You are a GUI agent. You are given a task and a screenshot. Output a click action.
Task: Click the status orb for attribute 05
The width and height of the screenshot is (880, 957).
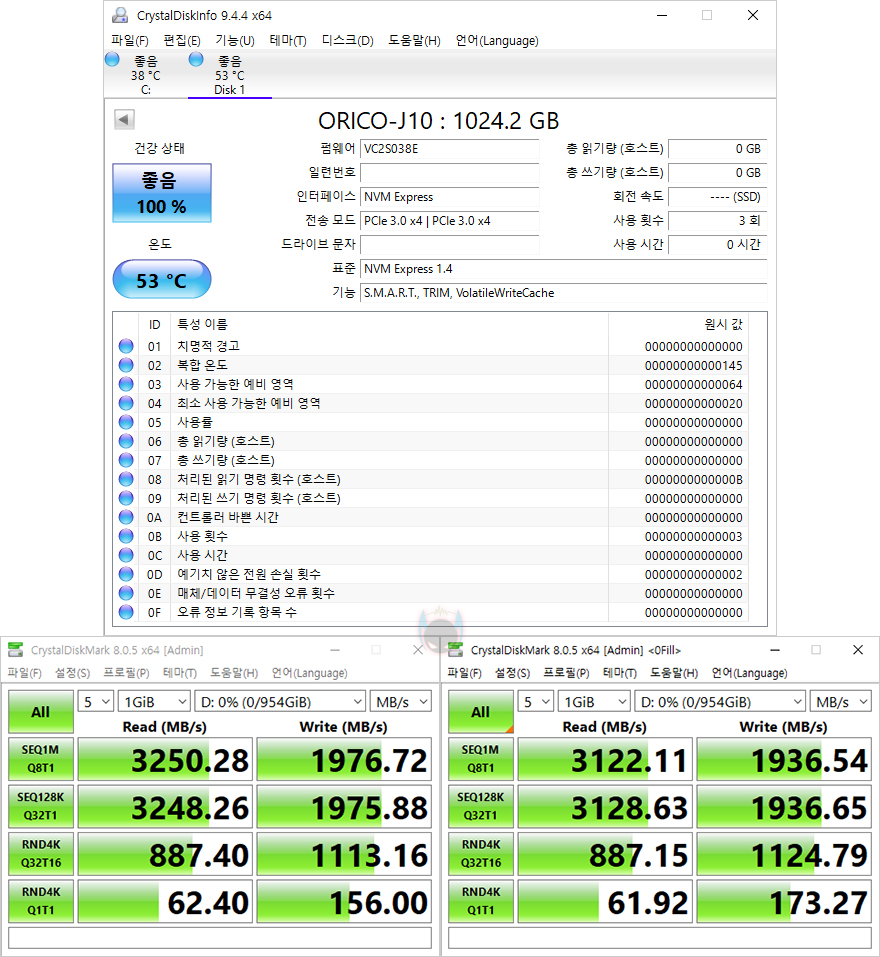[x=126, y=422]
